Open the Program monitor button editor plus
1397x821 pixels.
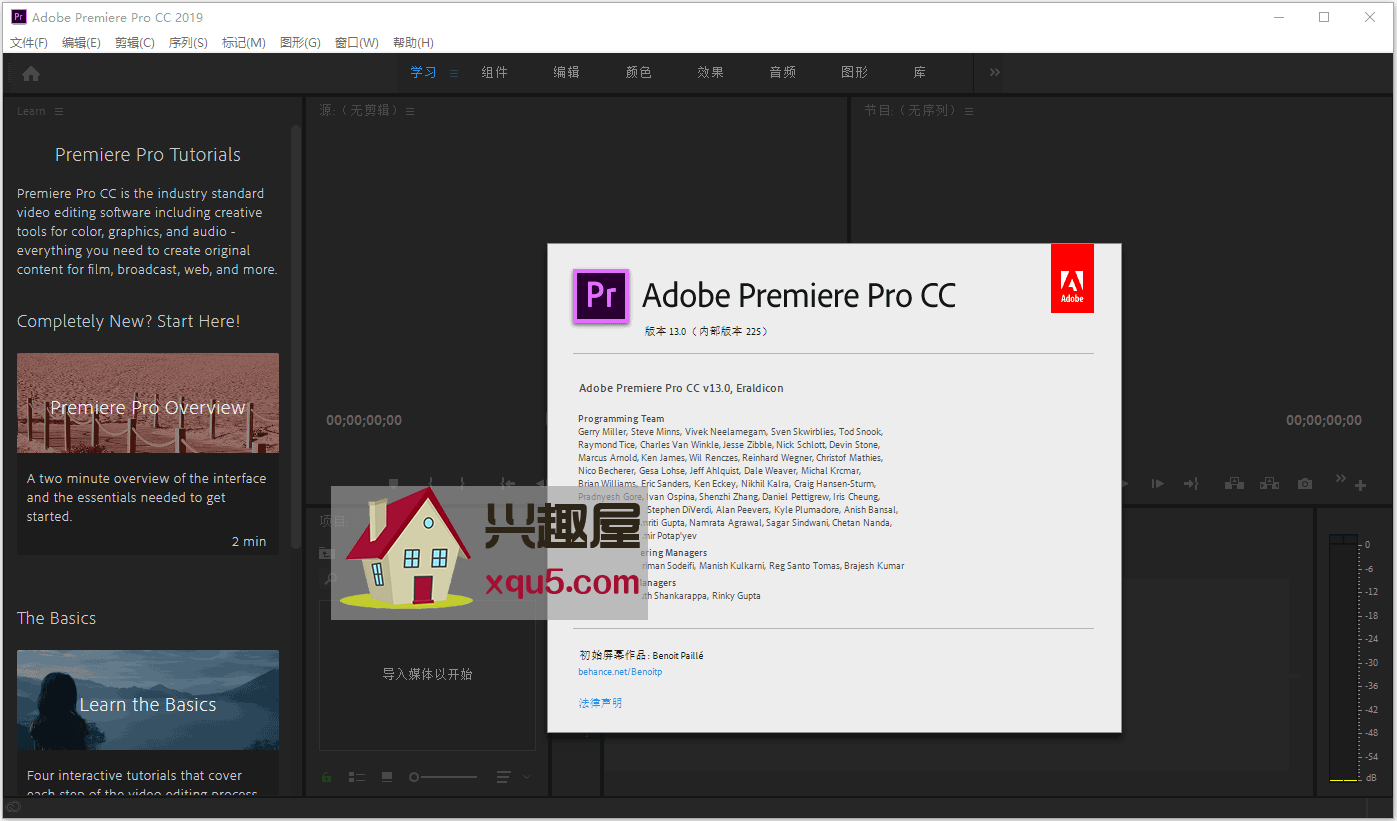[x=1360, y=486]
